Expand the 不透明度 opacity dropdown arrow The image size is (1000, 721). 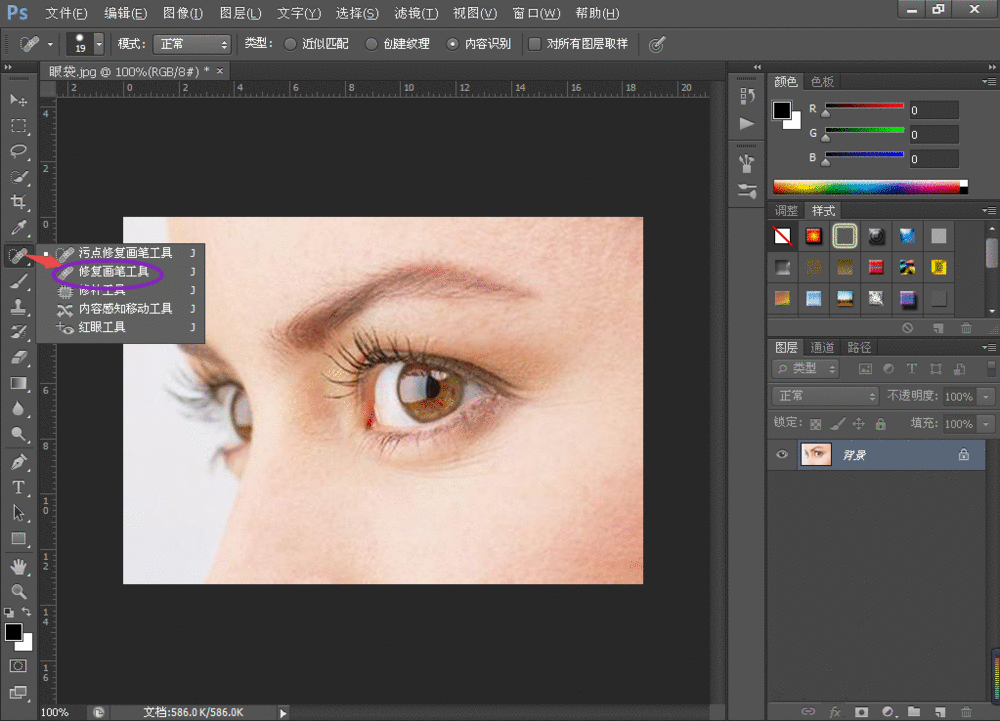(x=987, y=396)
